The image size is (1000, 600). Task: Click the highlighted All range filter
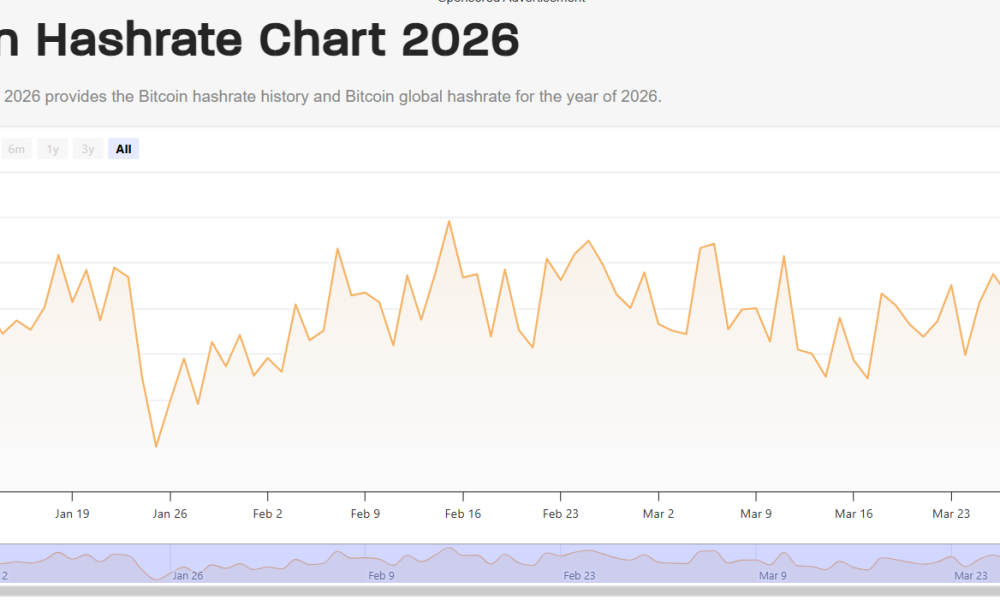coord(123,148)
